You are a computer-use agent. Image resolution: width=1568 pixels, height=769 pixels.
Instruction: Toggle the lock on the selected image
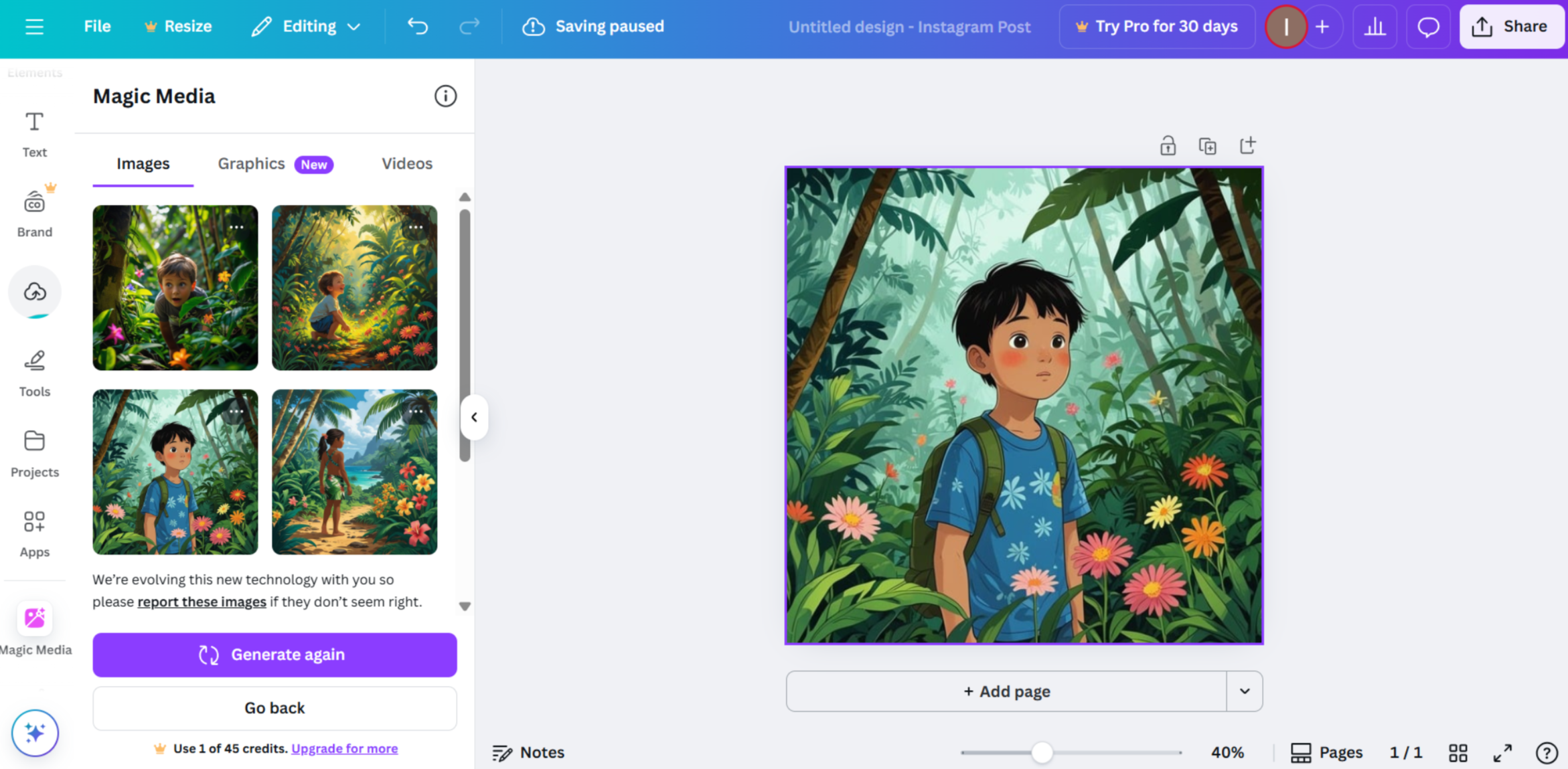(x=1168, y=145)
